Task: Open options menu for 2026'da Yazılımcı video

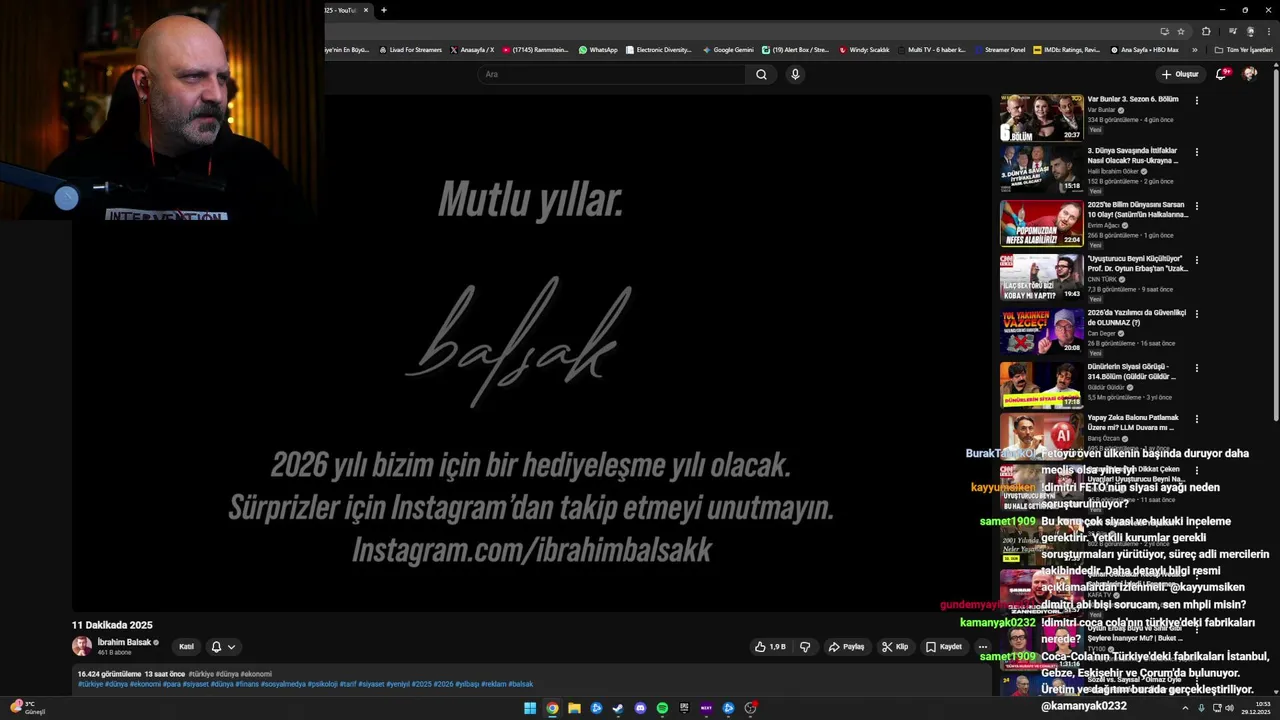Action: coord(1196,314)
